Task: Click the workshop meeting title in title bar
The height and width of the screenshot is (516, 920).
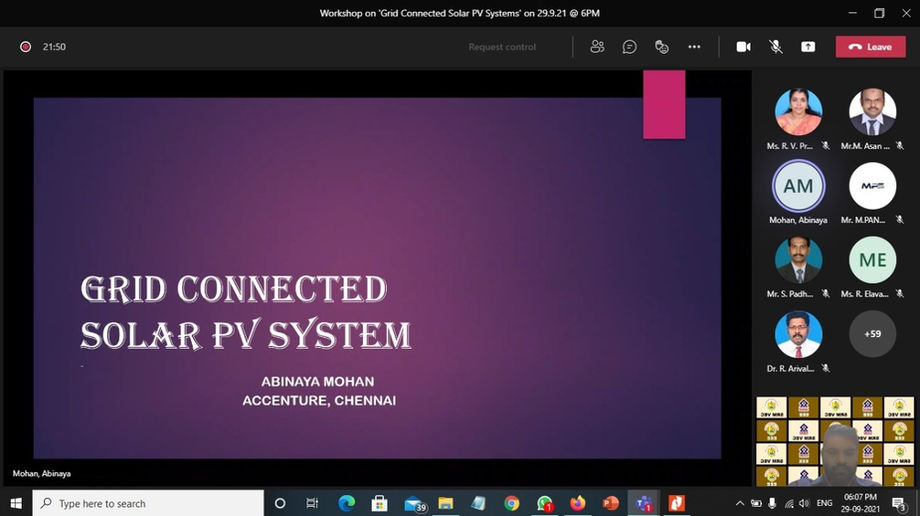Action: click(x=459, y=13)
